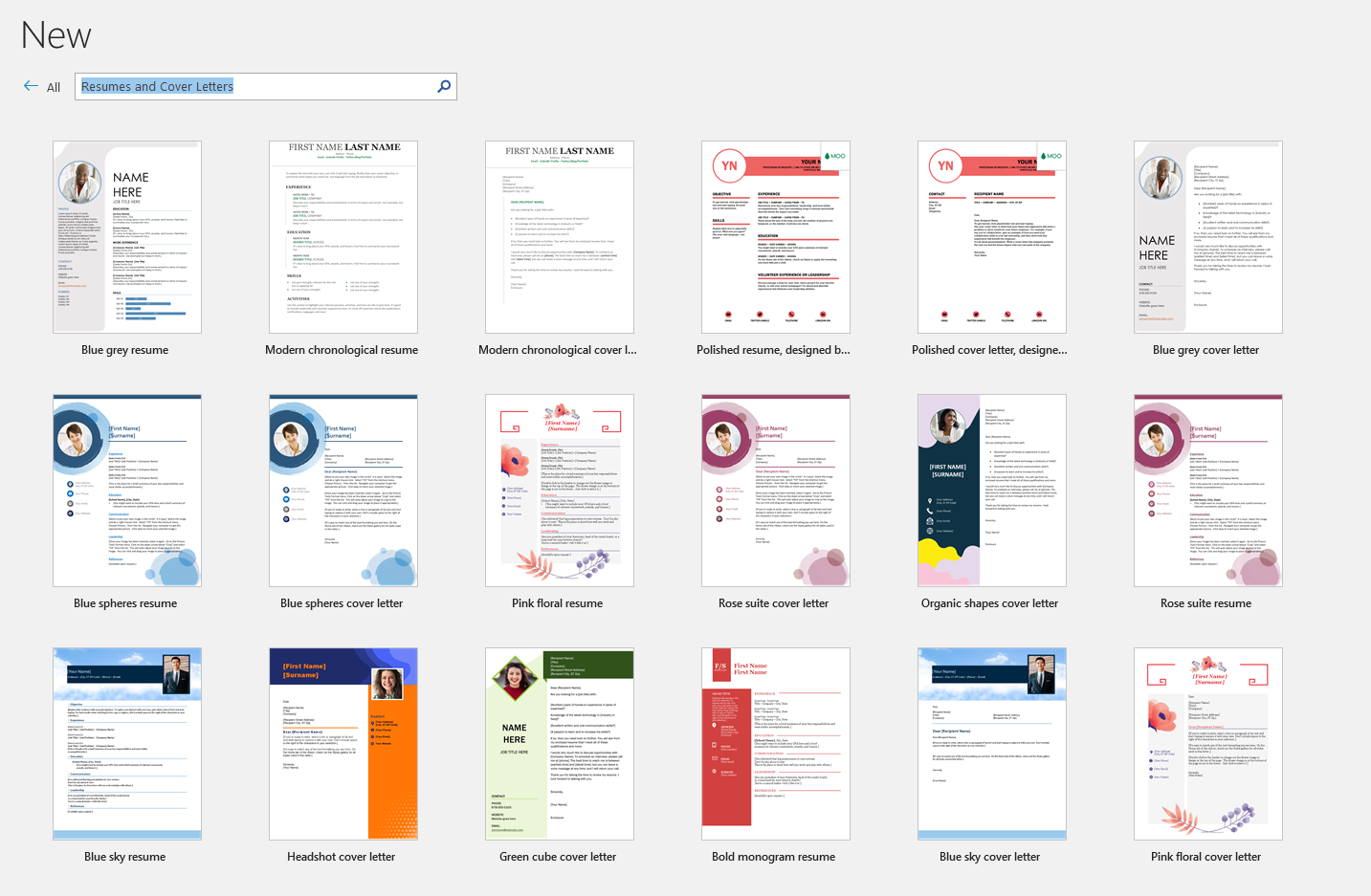The width and height of the screenshot is (1371, 896).
Task: Open the Blue grey cover letter thumbnail
Action: tap(1208, 237)
